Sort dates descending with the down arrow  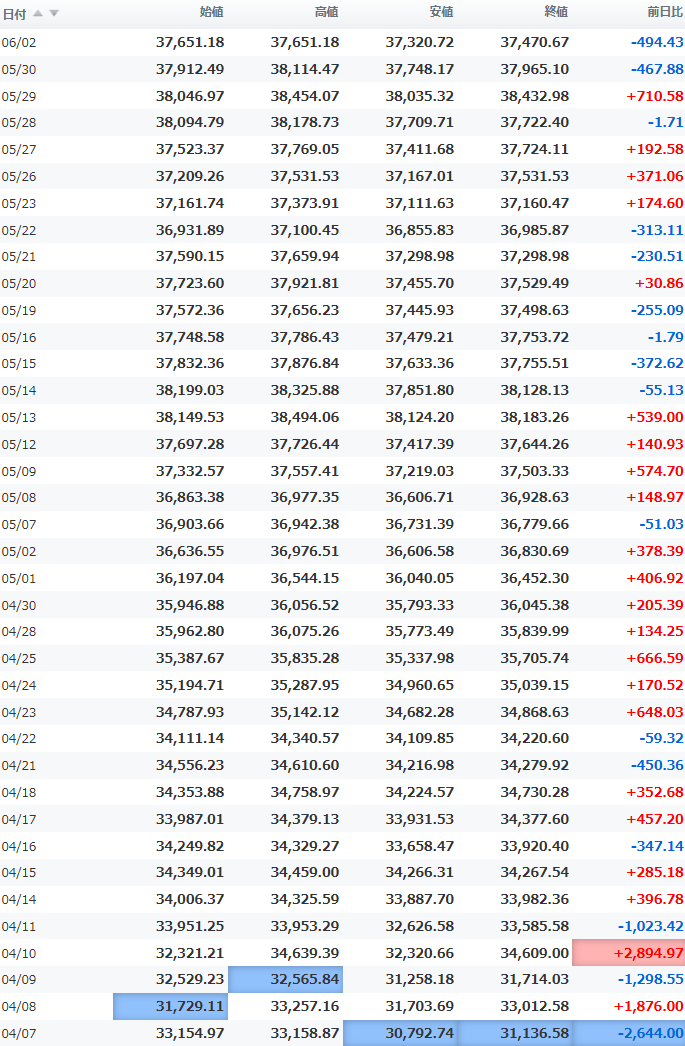pyautogui.click(x=54, y=13)
